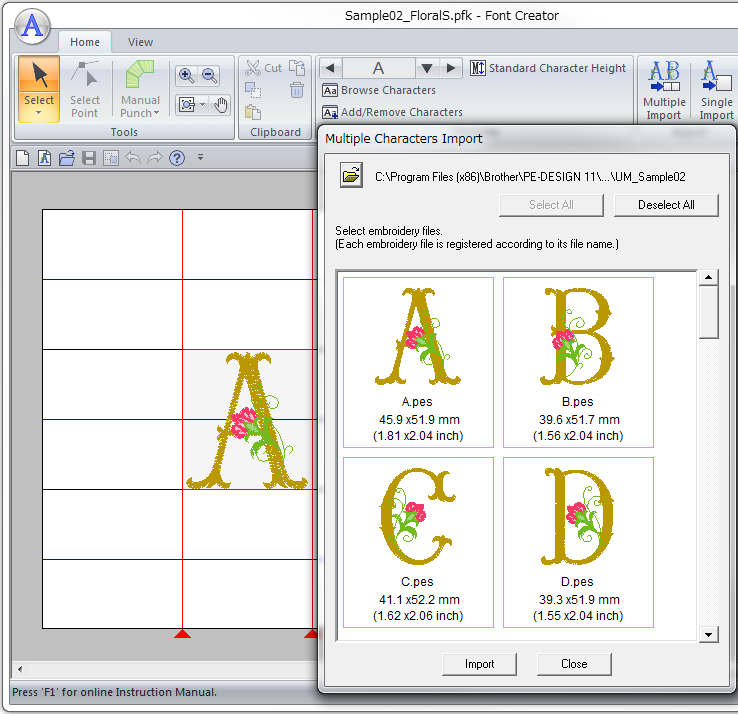Open the Home ribbon tab
Image resolution: width=738 pixels, height=714 pixels.
85,42
